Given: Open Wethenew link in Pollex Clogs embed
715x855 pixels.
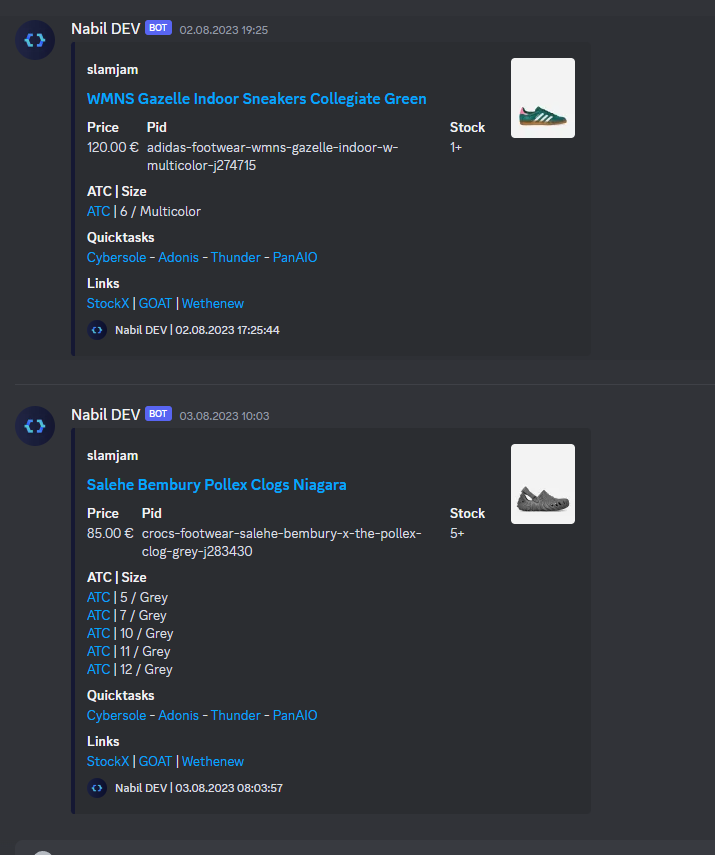Looking at the screenshot, I should [x=213, y=762].
